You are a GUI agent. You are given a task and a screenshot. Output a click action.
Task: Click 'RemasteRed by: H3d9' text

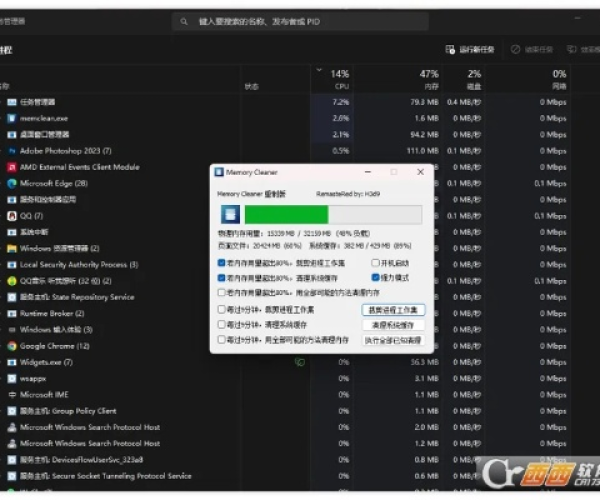point(348,194)
